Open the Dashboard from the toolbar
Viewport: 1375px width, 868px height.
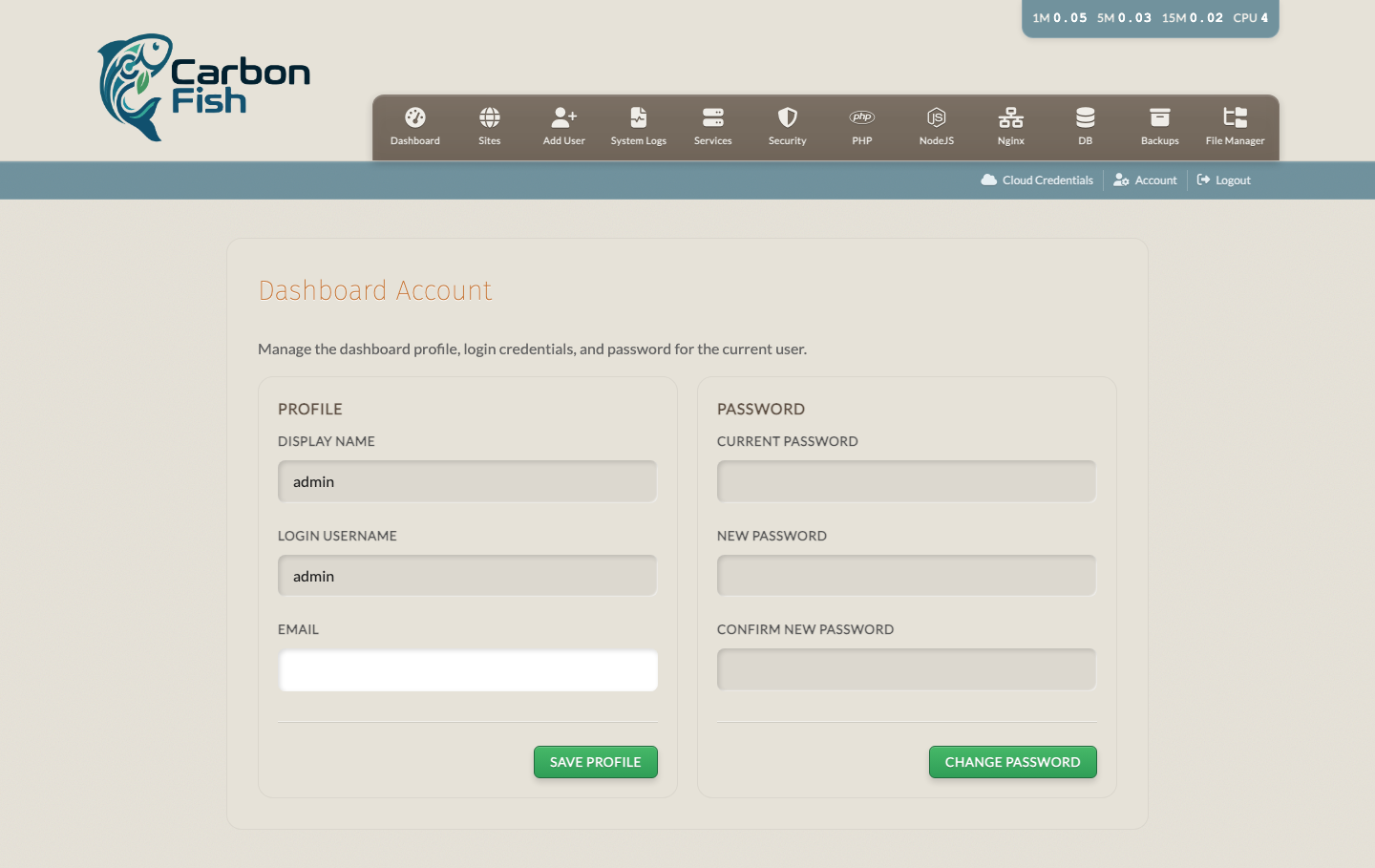414,125
